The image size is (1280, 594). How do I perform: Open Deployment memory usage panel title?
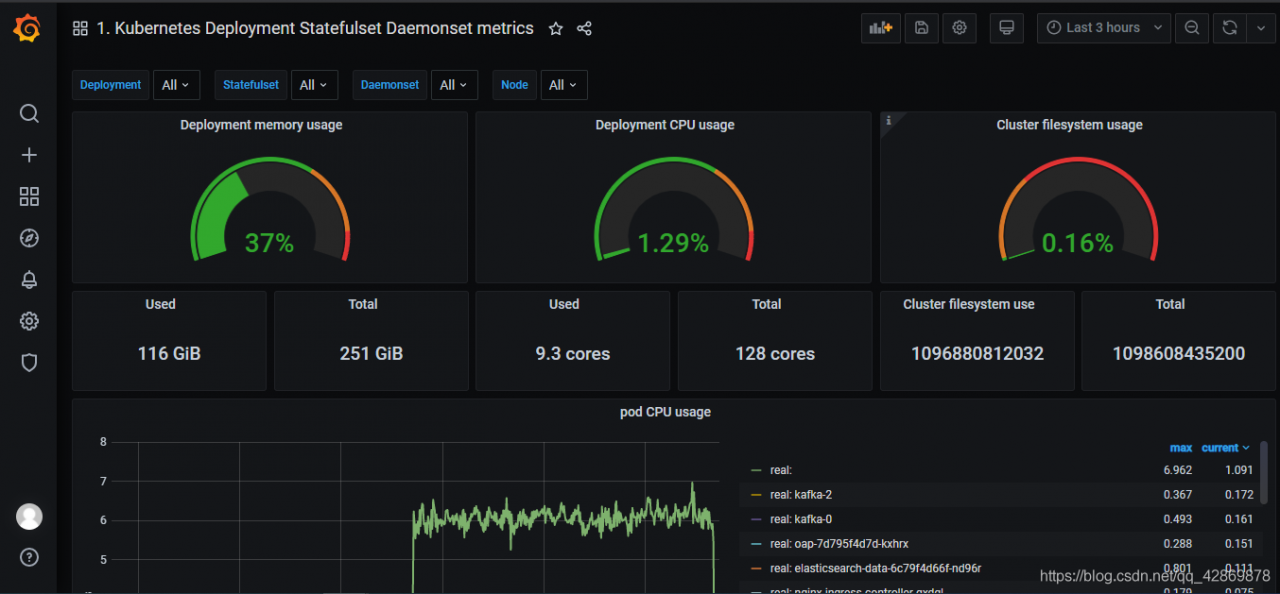point(261,125)
